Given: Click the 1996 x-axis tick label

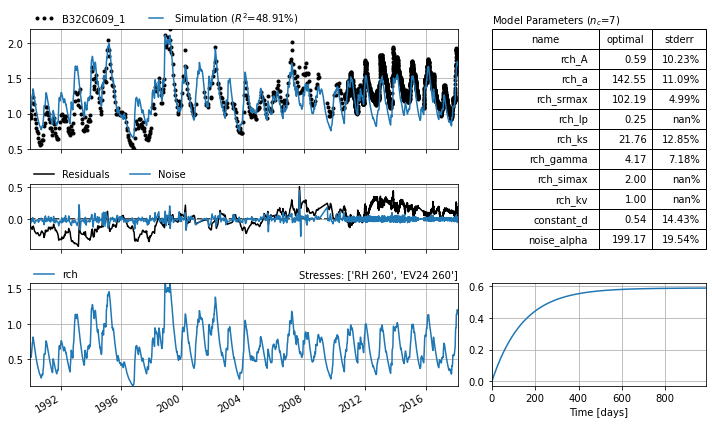Looking at the screenshot, I should pyautogui.click(x=108, y=403).
